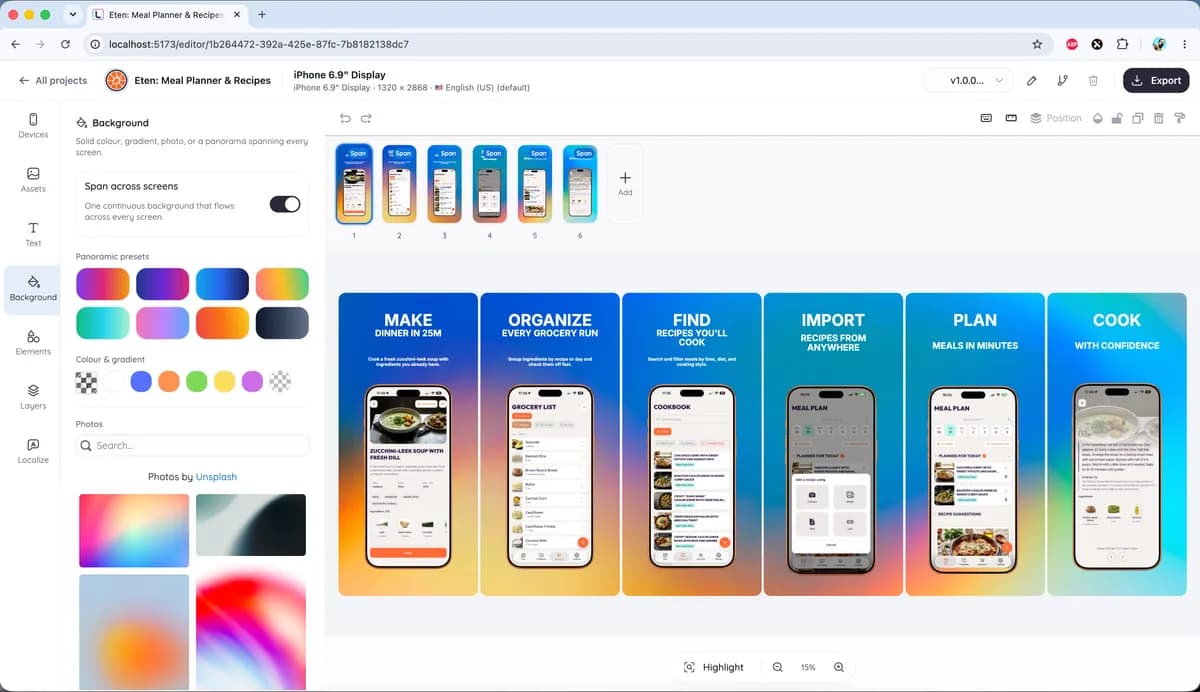The height and width of the screenshot is (692, 1200).
Task: Open the Layers panel in sidebar
Action: click(x=33, y=396)
